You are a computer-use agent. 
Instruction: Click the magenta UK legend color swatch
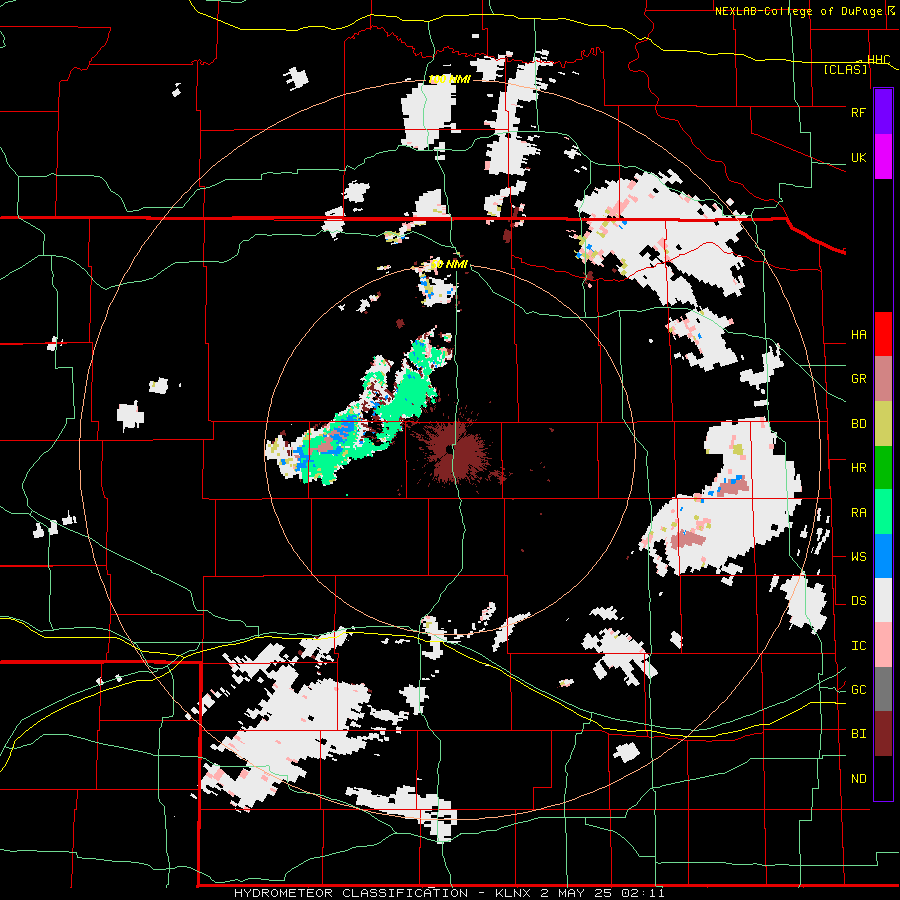point(883,157)
